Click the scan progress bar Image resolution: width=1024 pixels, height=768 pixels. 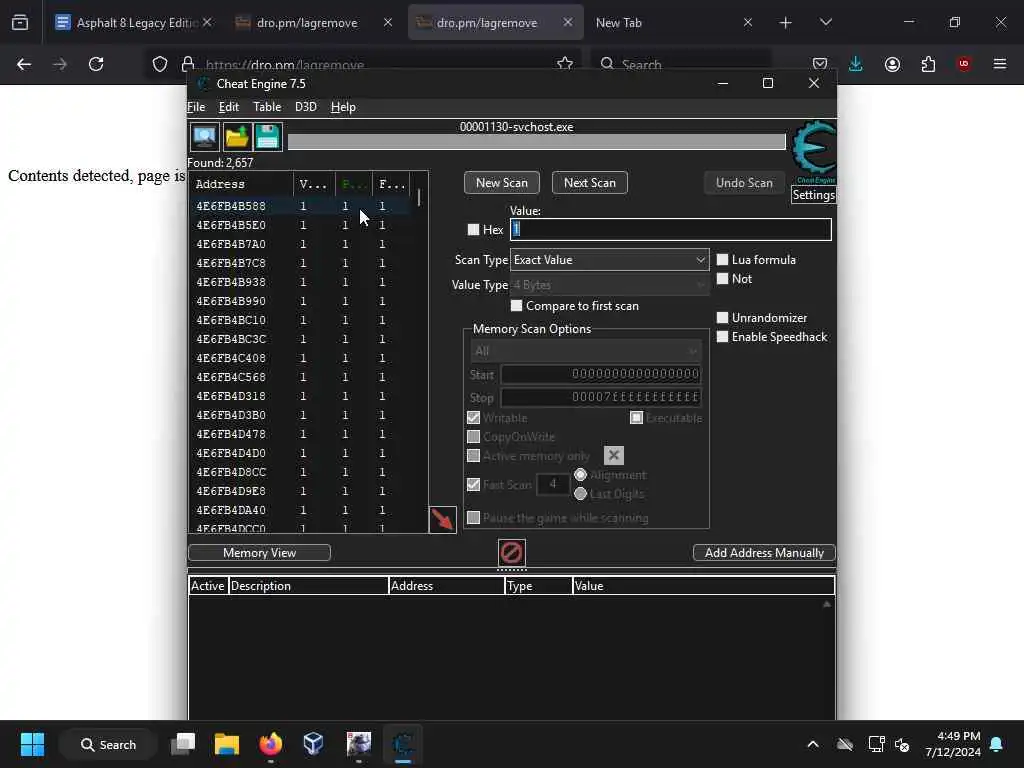pyautogui.click(x=537, y=142)
